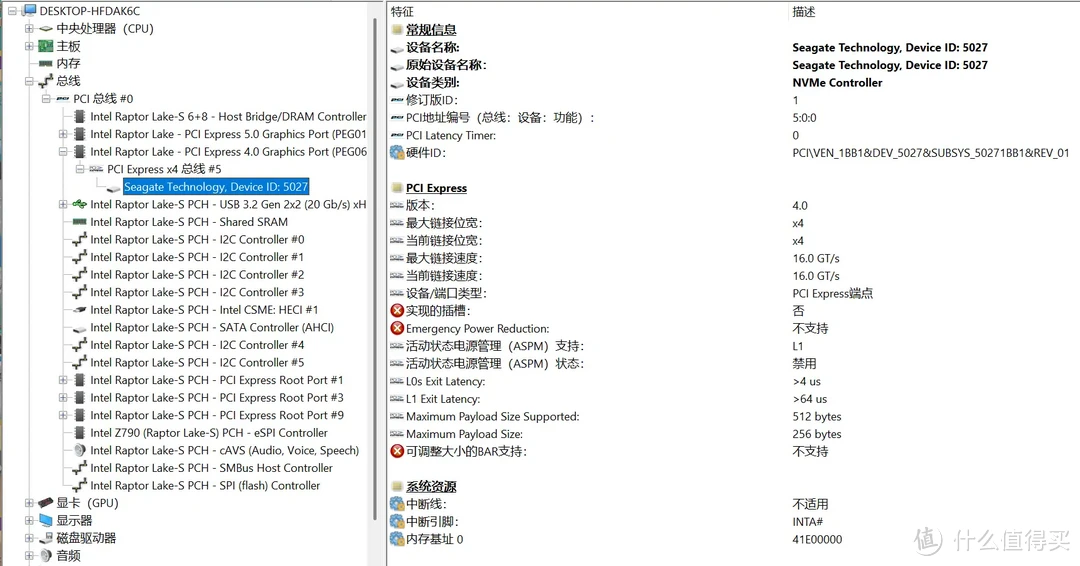
Task: Click the 系统资源 section heading
Action: click(431, 486)
